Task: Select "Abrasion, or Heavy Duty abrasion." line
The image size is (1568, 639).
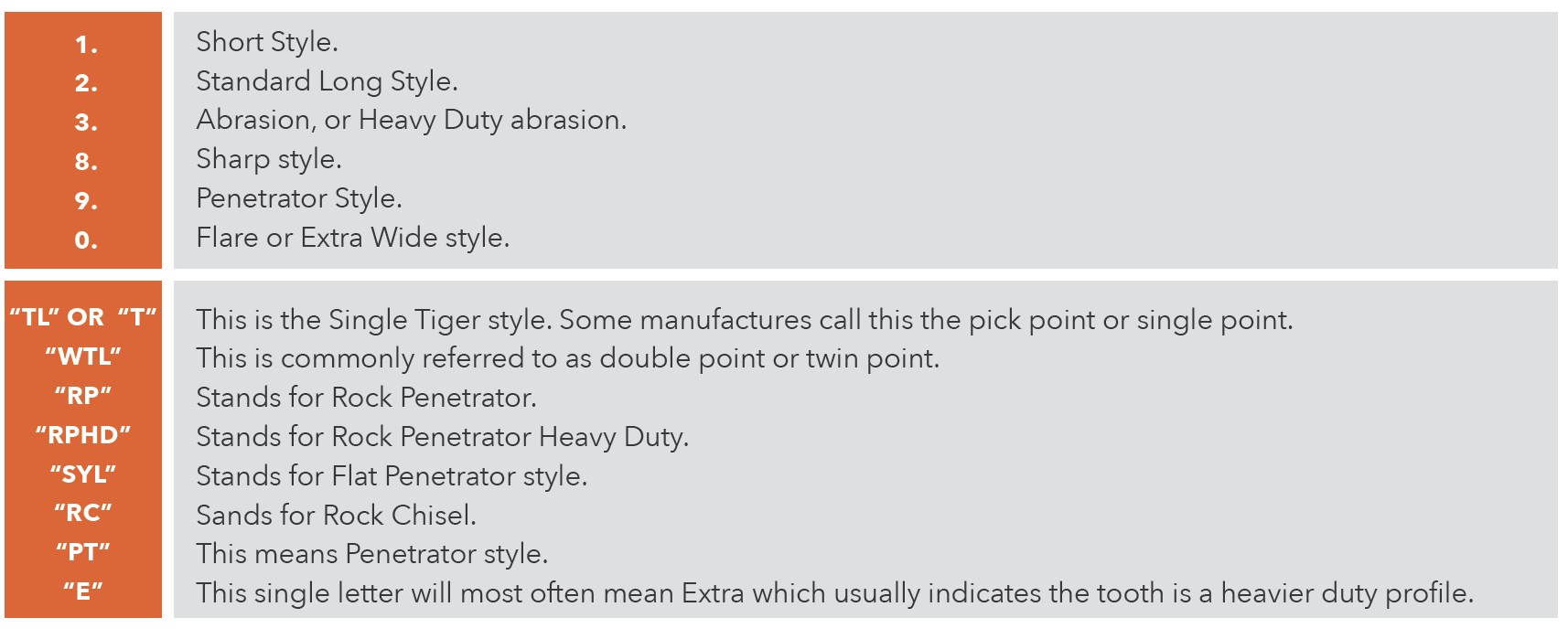Action: click(x=411, y=120)
